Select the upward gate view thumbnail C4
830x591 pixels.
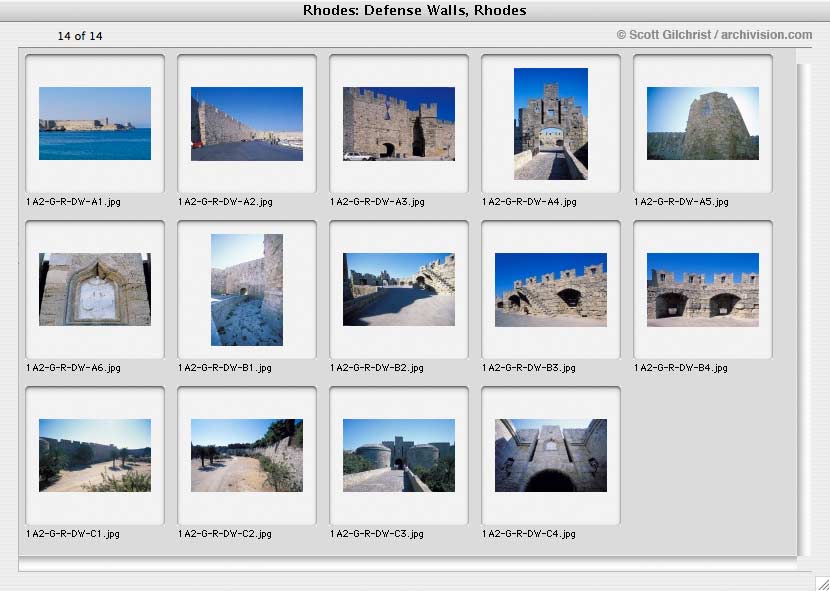pyautogui.click(x=551, y=455)
